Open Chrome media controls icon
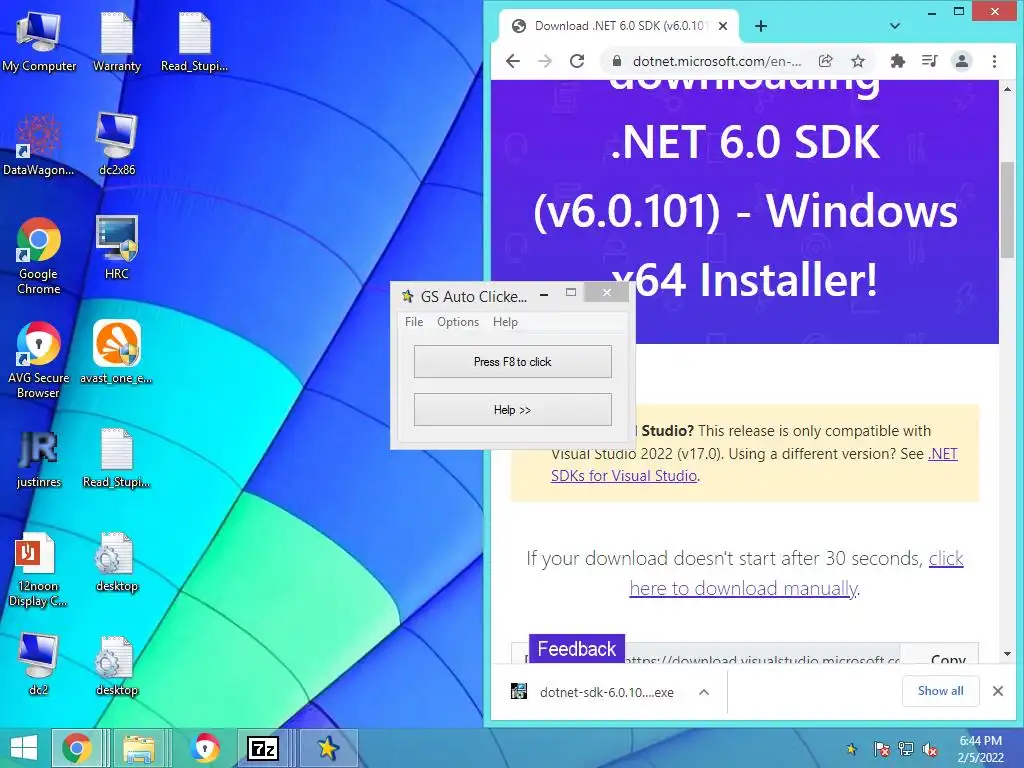This screenshot has width=1024, height=768. [x=929, y=61]
